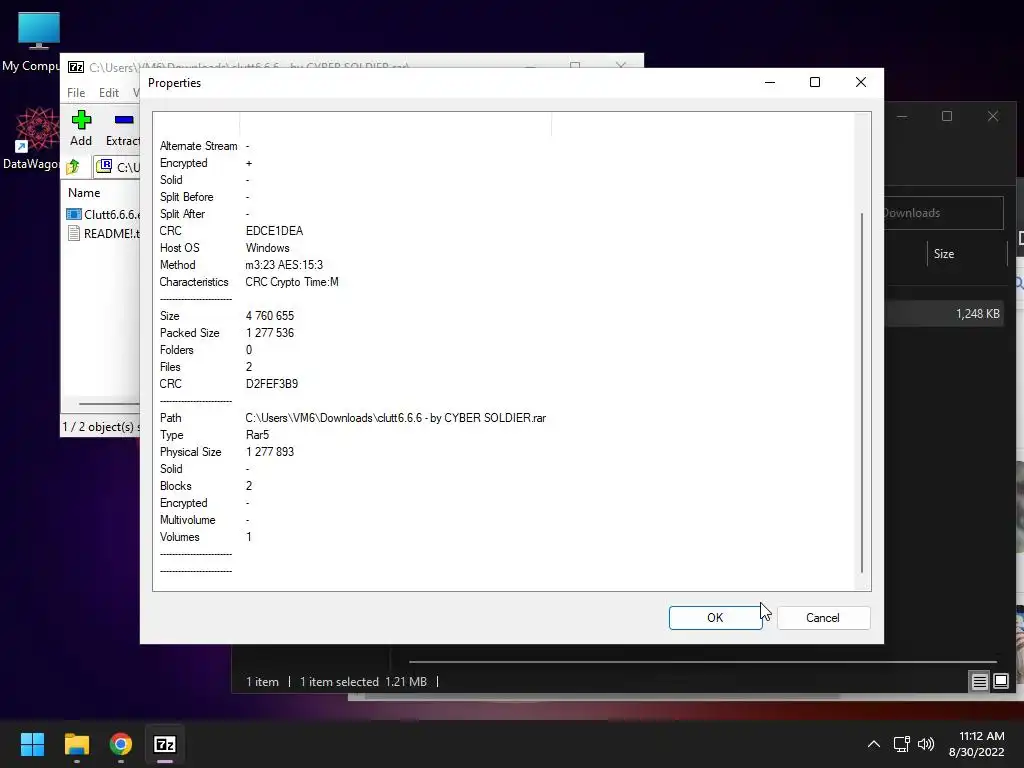
Task: Open the Edit menu in 7-Zip
Action: tap(108, 93)
